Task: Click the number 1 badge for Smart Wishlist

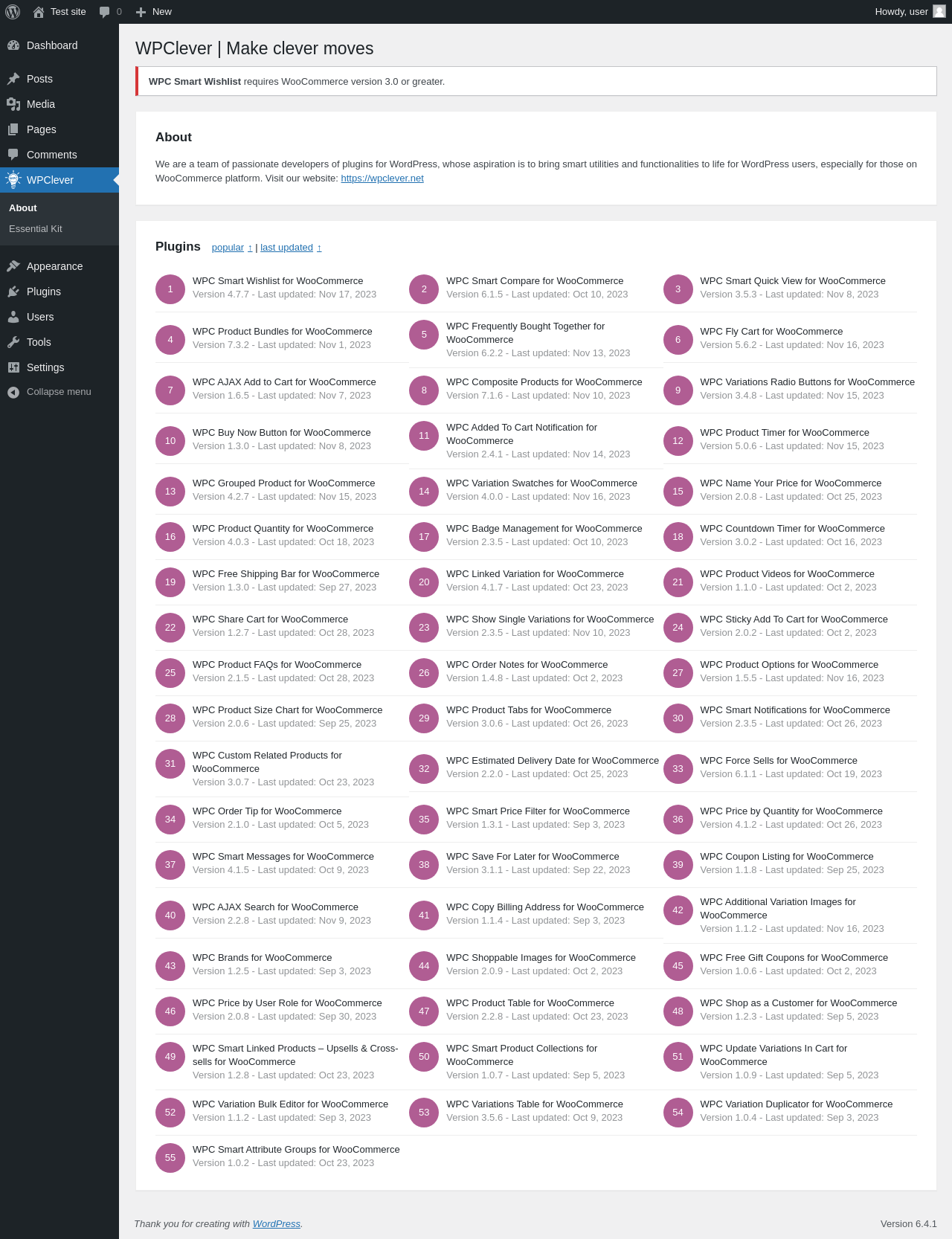Action: click(170, 289)
